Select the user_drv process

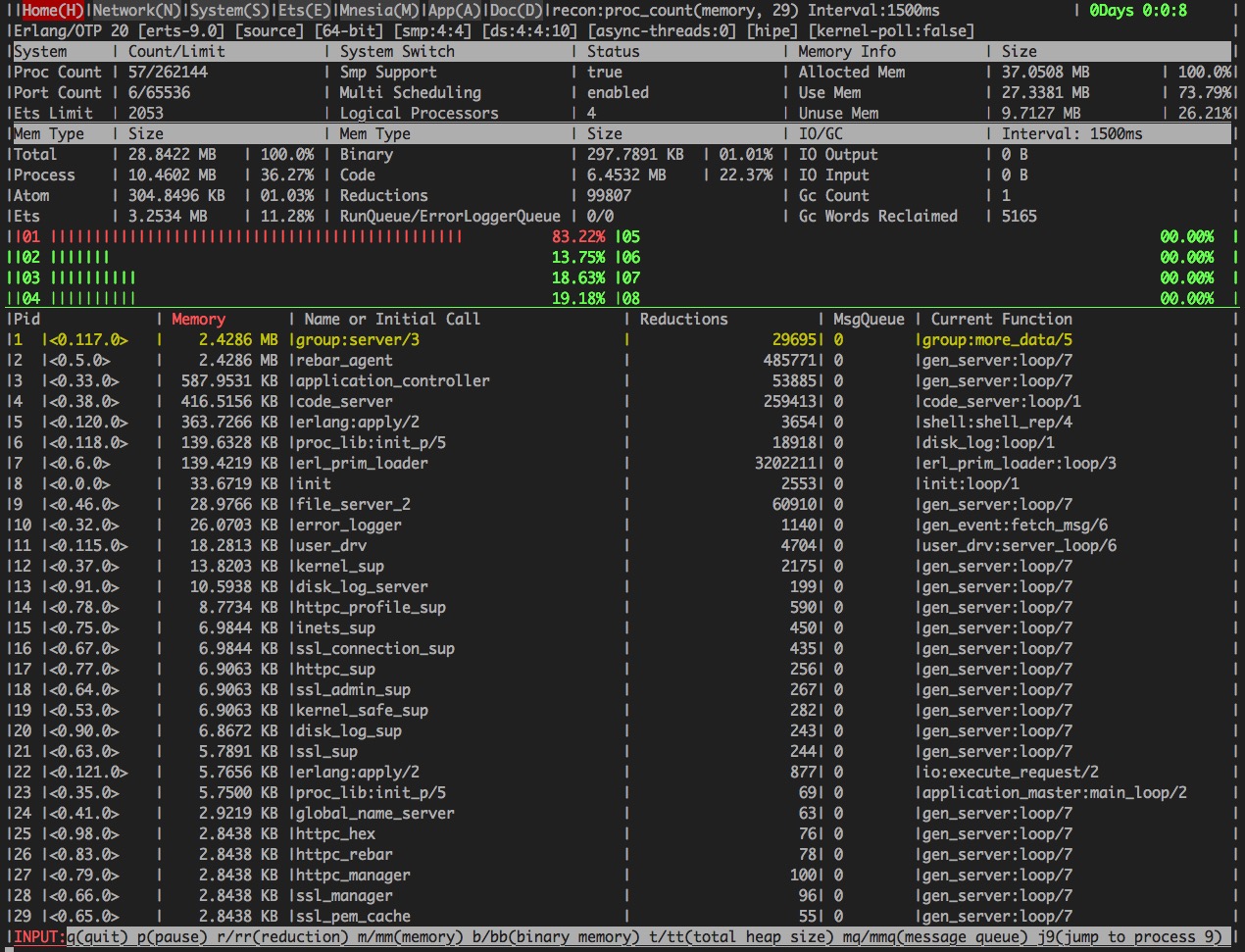click(330, 545)
